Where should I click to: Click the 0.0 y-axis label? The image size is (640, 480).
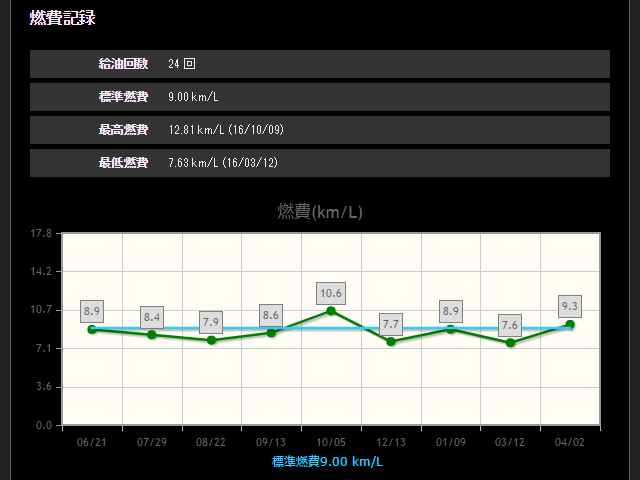point(44,425)
